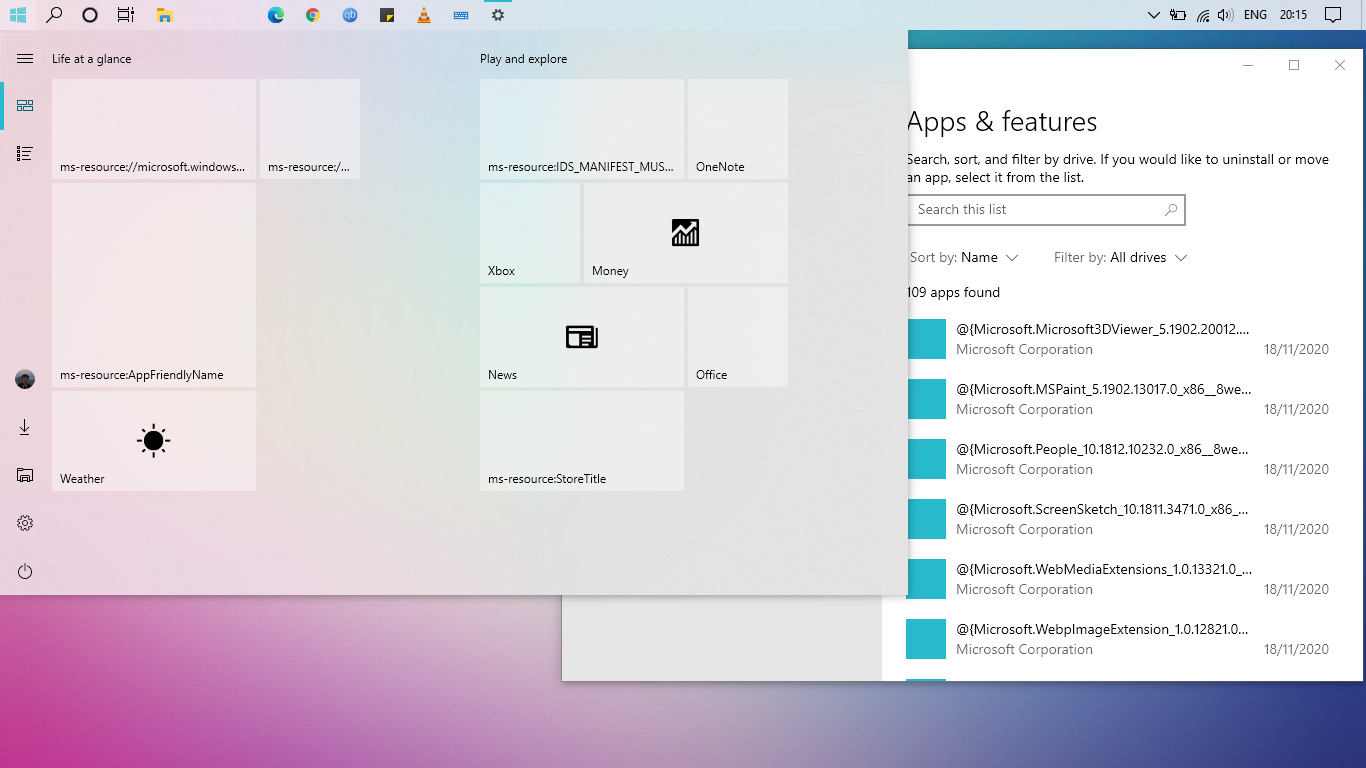1366x768 pixels.
Task: Open the small ms-resource:/... tile
Action: click(310, 129)
